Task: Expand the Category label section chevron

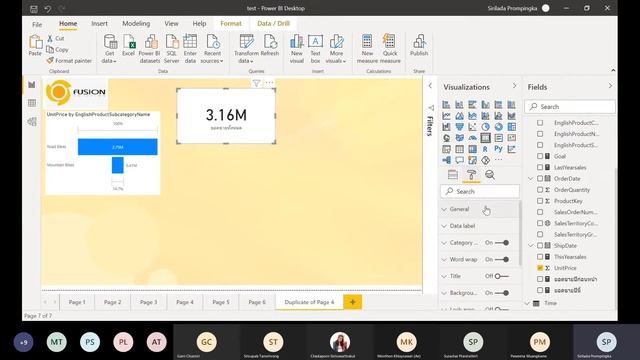Action: pos(444,243)
